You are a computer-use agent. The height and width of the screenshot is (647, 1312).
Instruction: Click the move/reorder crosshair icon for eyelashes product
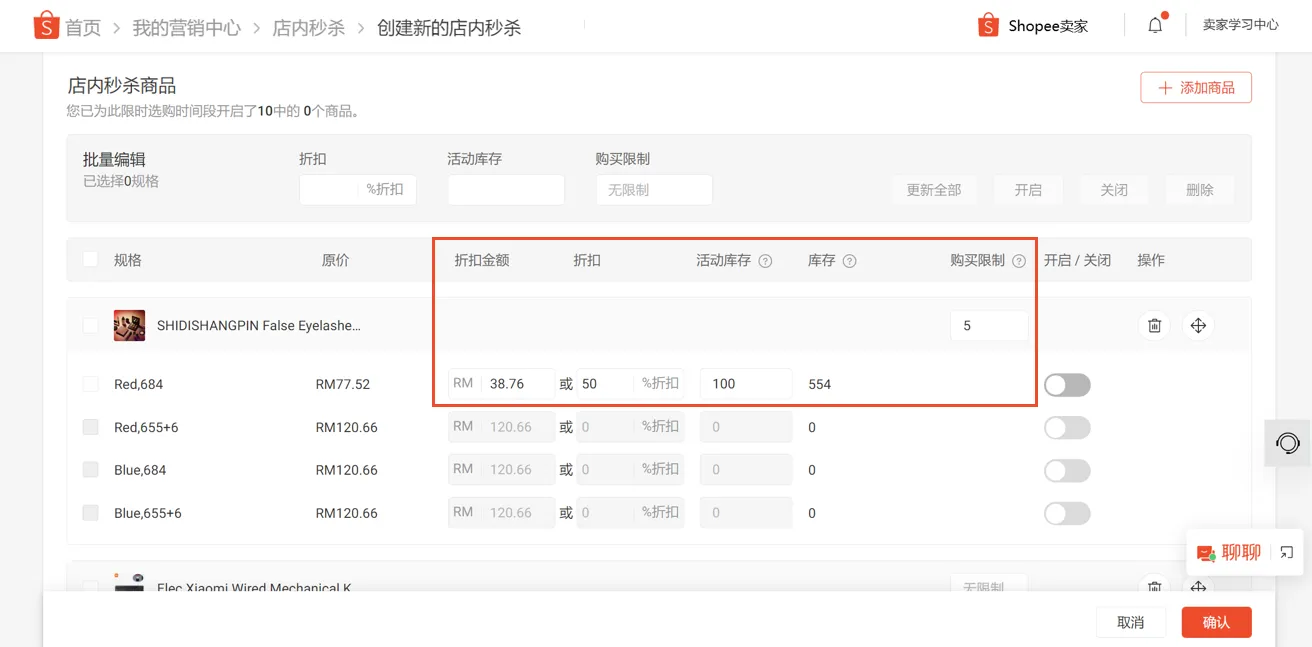tap(1198, 325)
